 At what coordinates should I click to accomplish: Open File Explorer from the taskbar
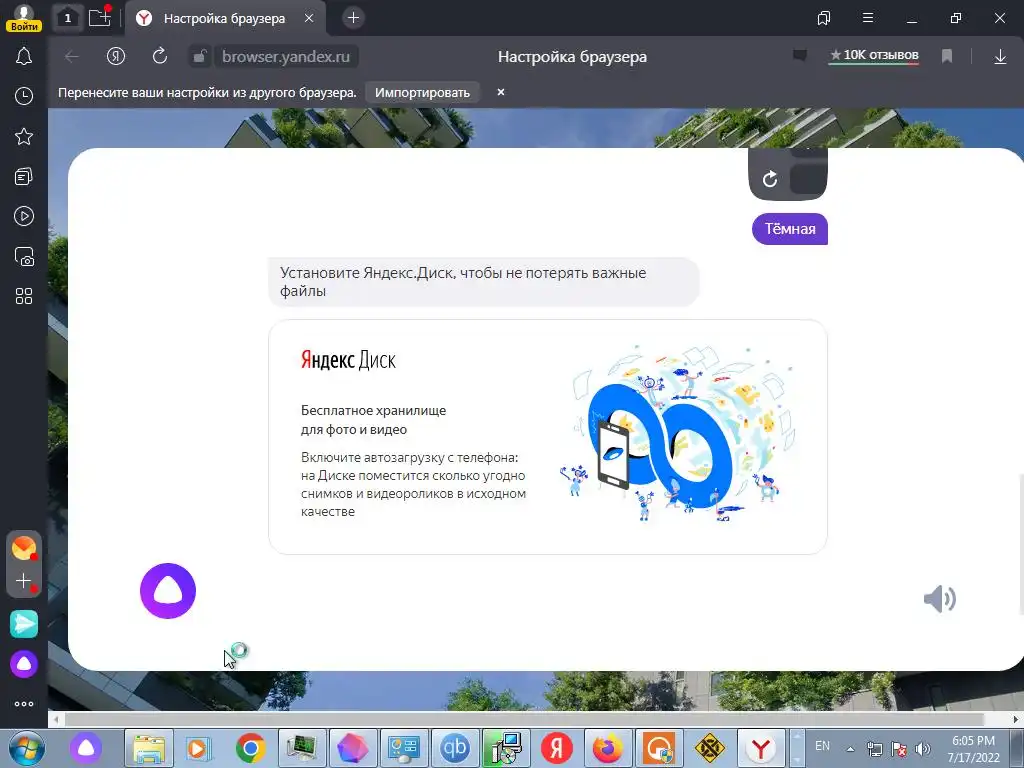[x=149, y=748]
